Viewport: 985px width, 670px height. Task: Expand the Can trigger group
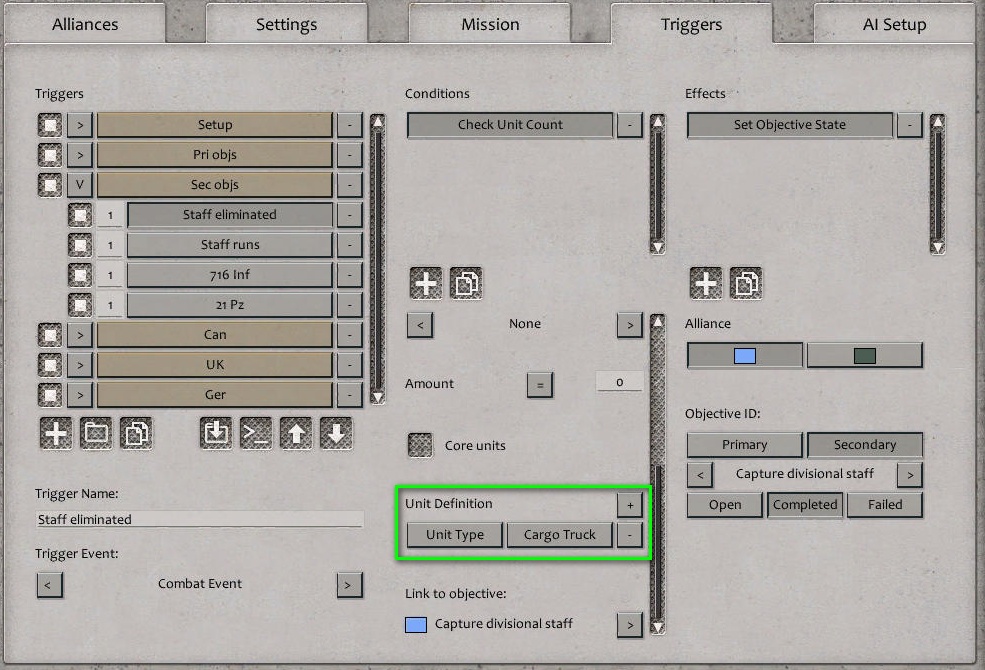point(80,335)
